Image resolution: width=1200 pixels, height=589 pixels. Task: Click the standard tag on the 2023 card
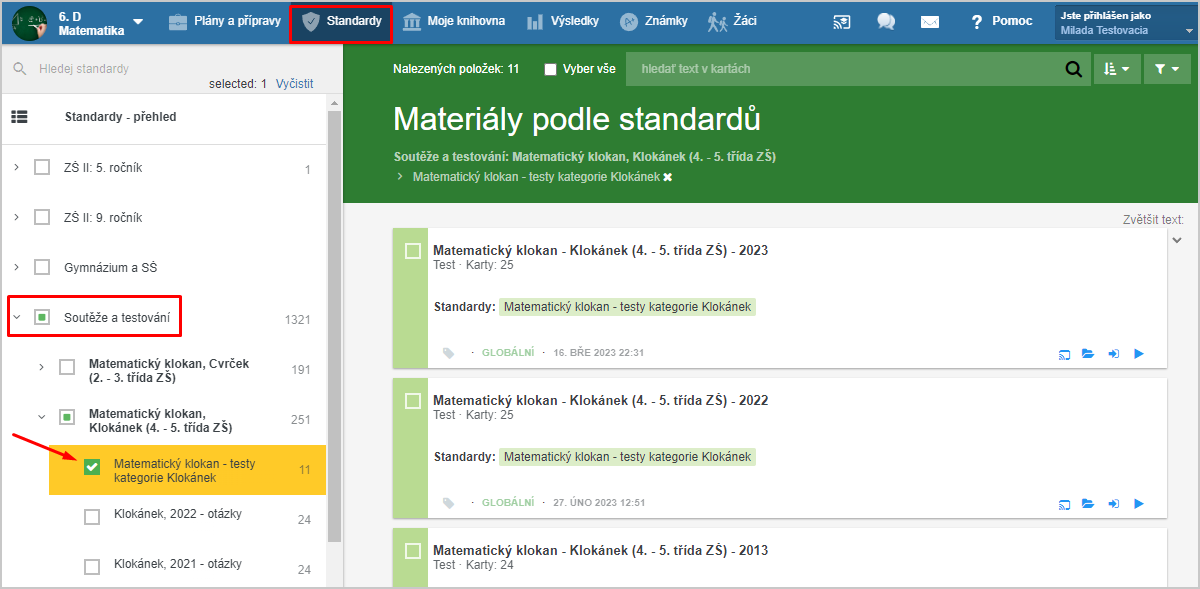click(627, 307)
